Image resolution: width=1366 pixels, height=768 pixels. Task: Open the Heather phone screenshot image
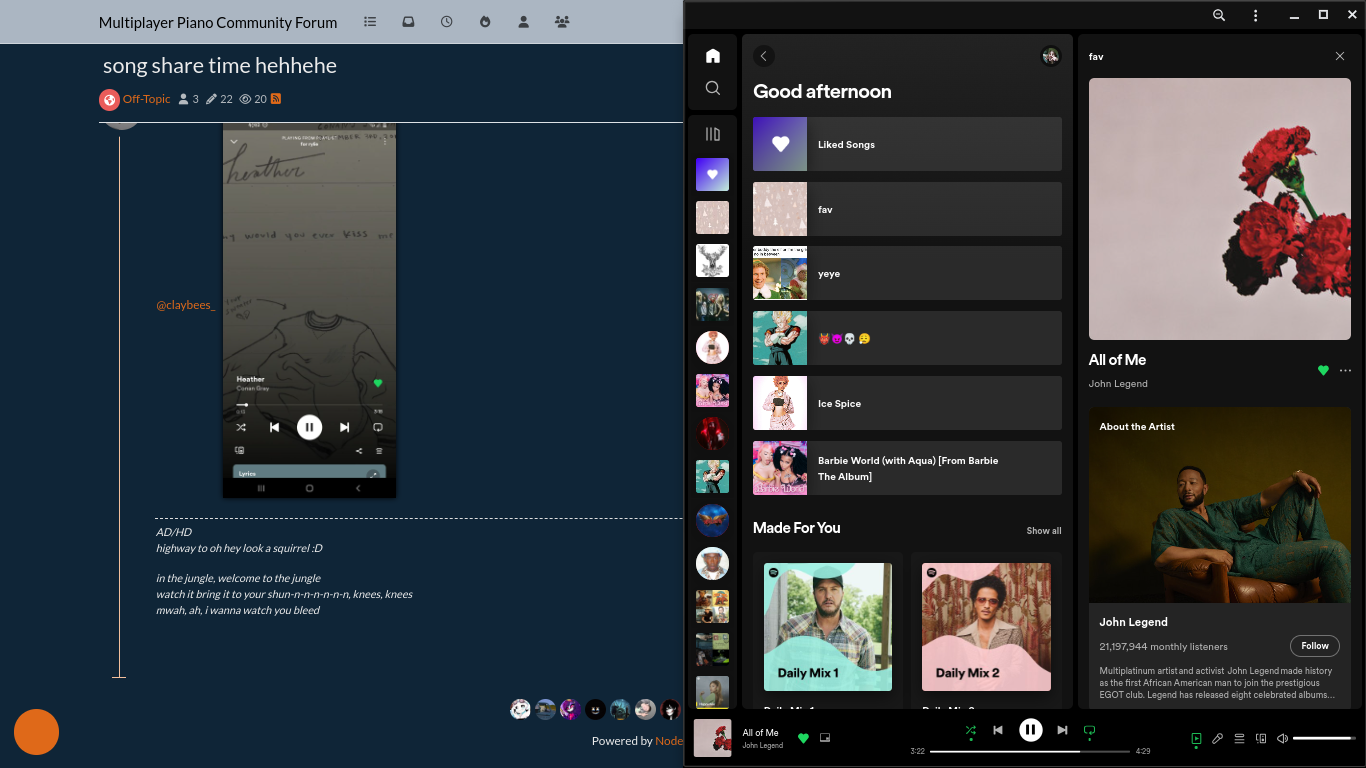[309, 310]
